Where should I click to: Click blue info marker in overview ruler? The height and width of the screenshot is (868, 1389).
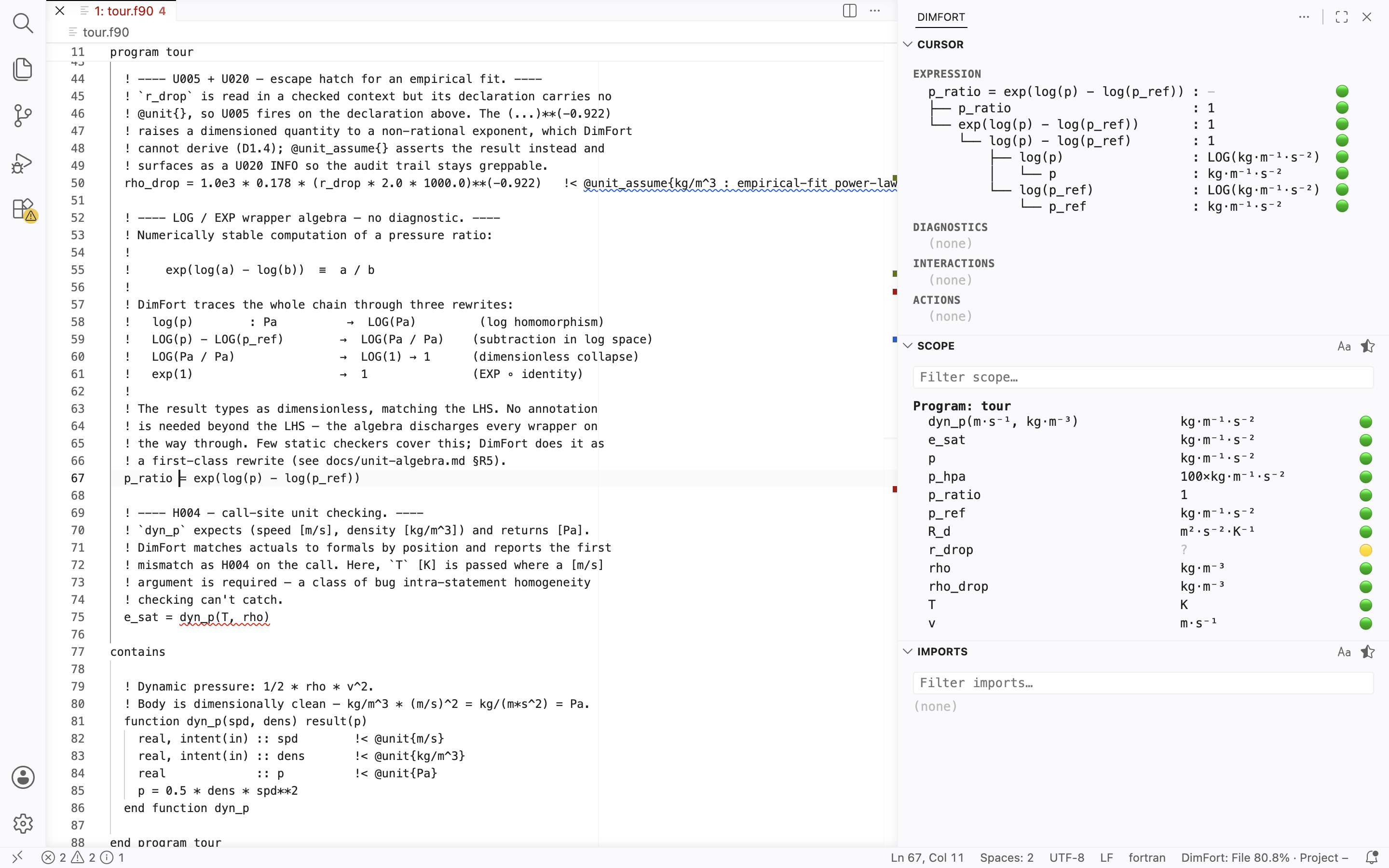tap(894, 340)
